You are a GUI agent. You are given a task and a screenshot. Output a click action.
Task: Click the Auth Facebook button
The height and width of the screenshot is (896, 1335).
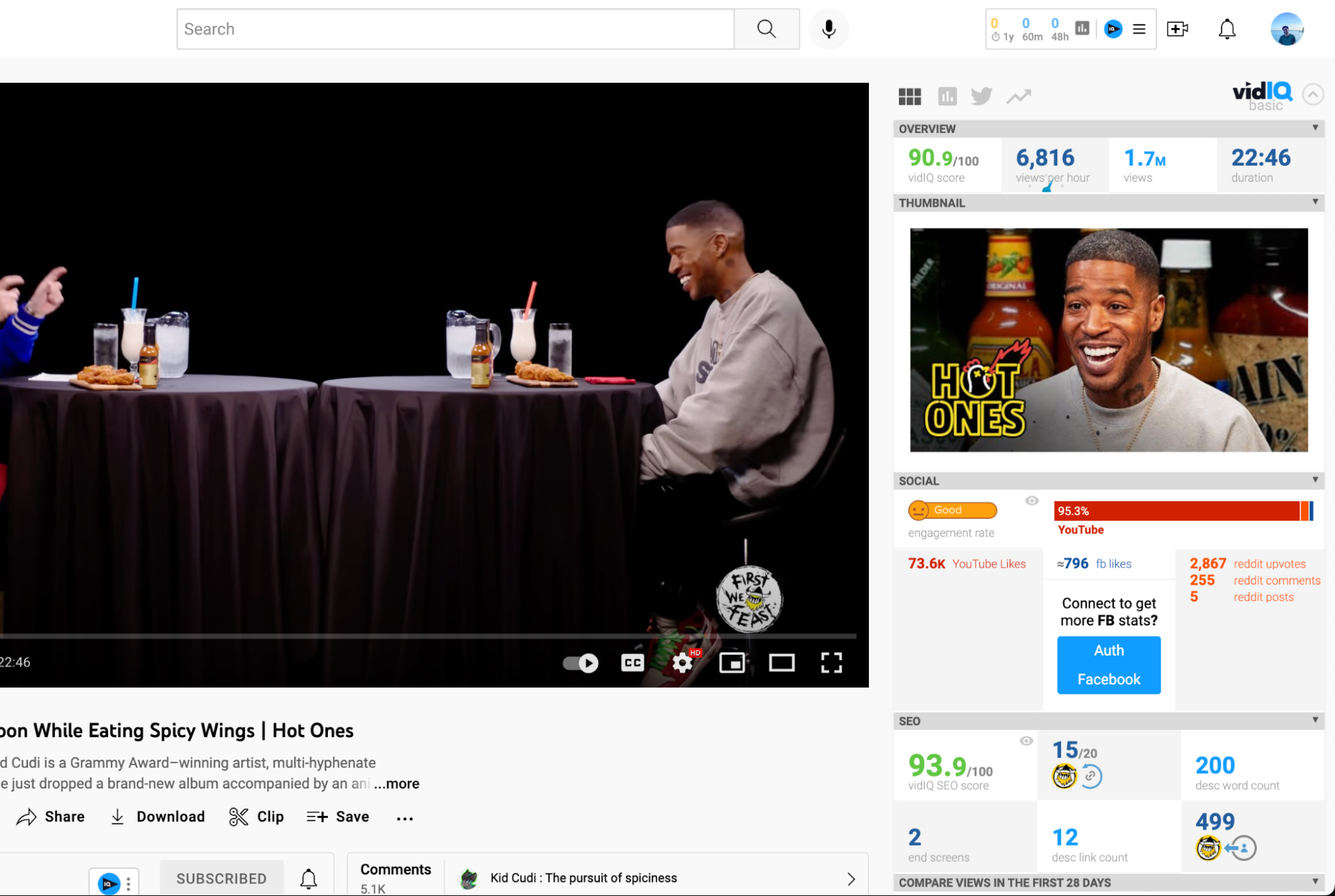coord(1108,665)
